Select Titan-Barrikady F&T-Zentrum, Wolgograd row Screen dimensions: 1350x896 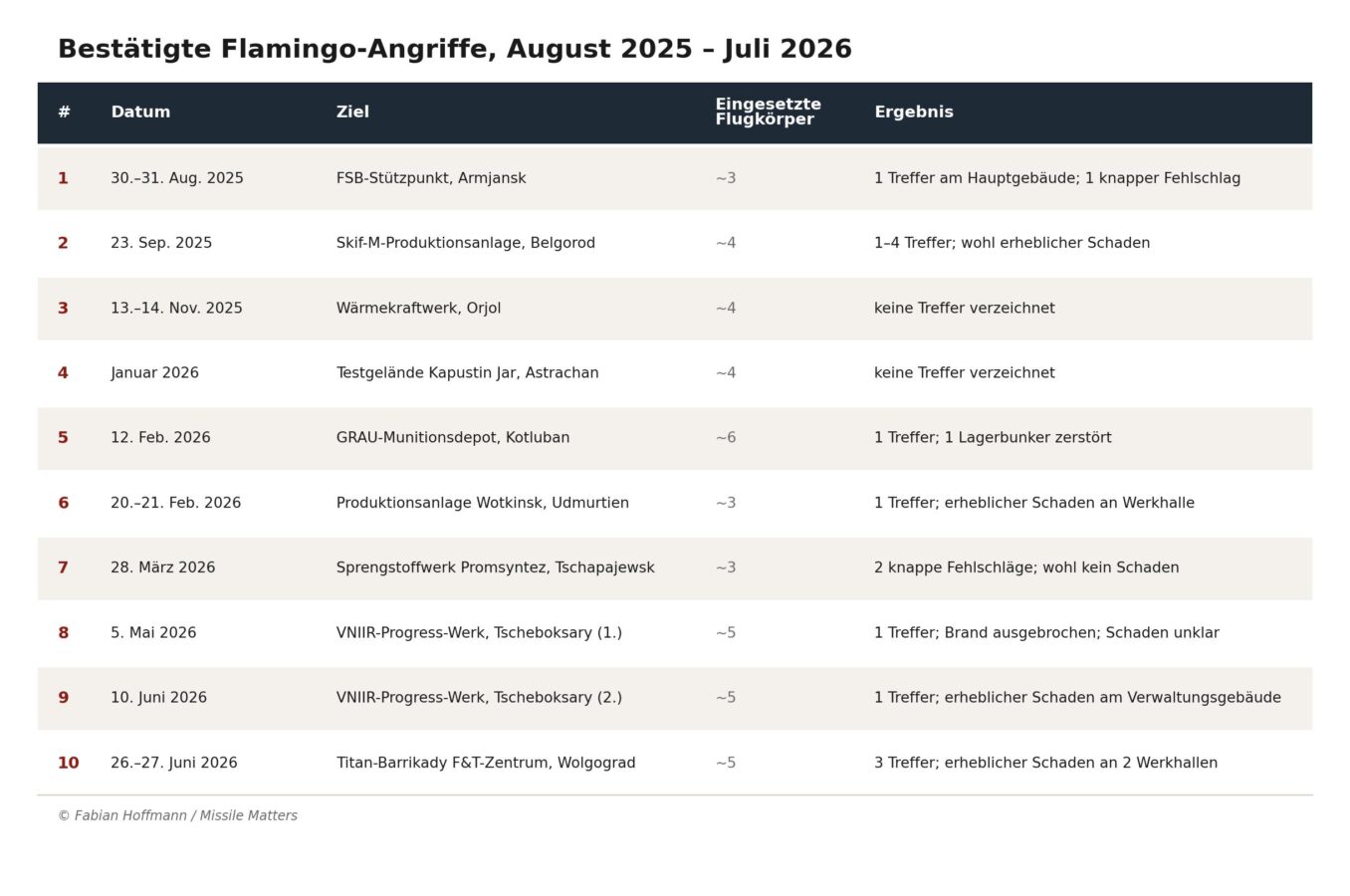click(675, 763)
